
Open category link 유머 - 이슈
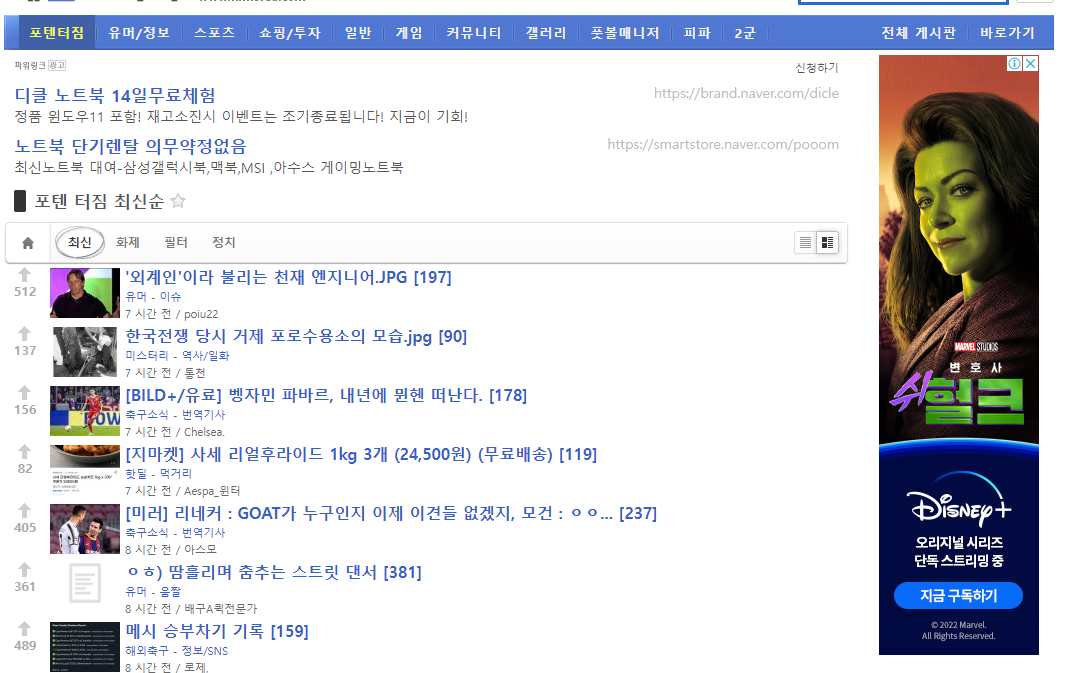pos(153,296)
